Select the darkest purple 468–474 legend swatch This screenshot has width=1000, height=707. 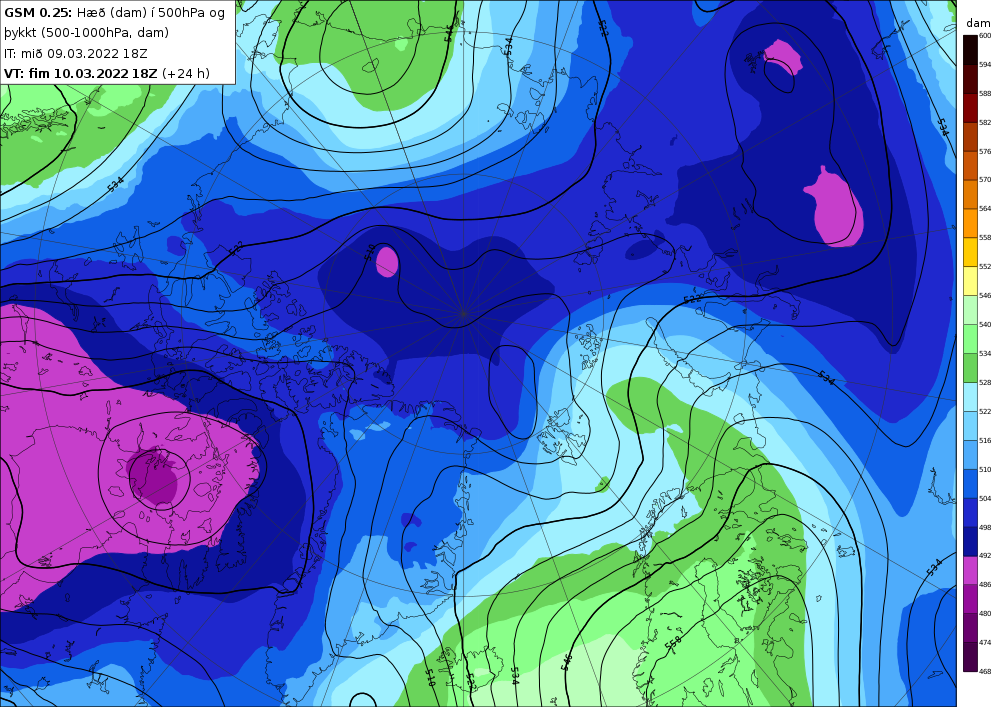pyautogui.click(x=970, y=657)
